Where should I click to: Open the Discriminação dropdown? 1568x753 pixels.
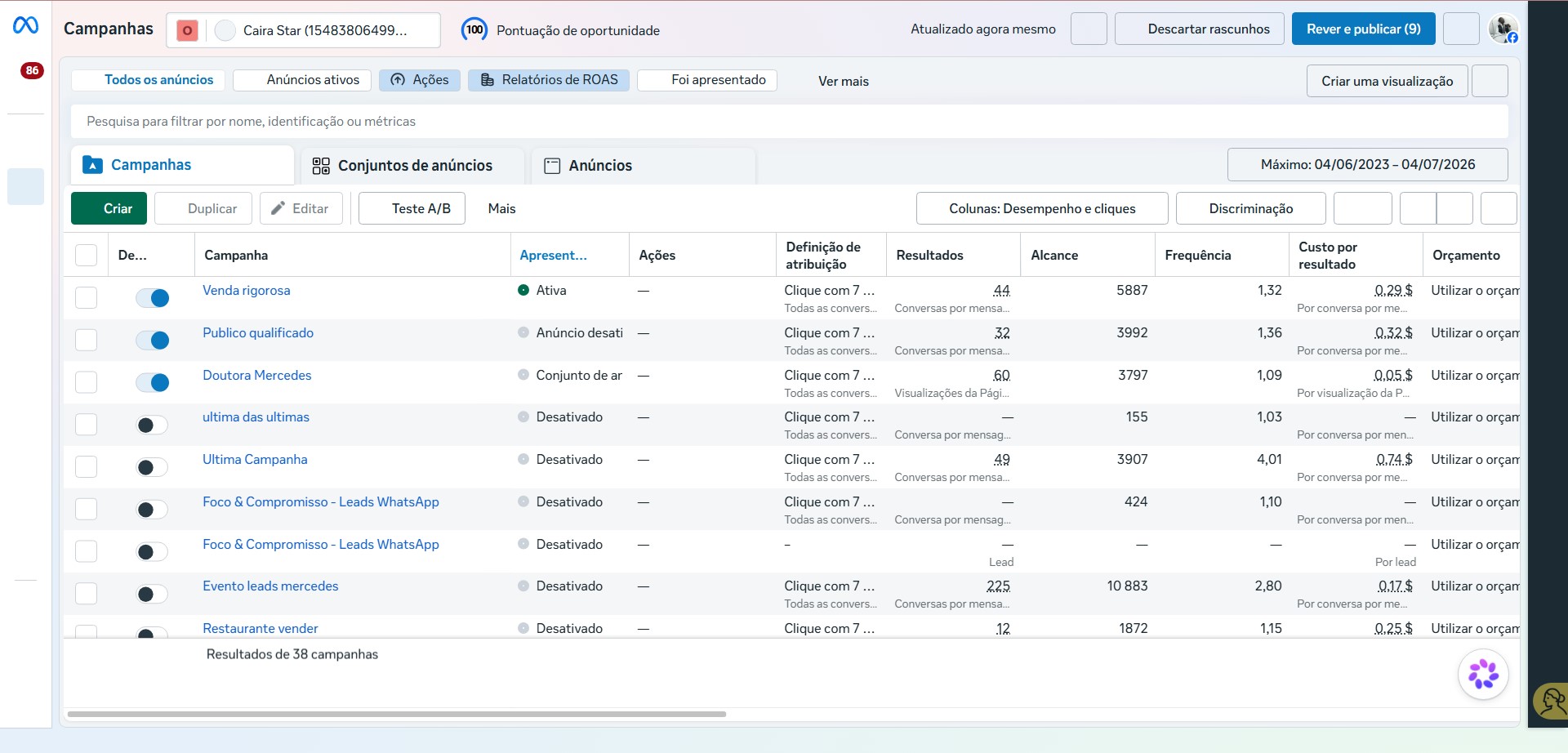pyautogui.click(x=1250, y=208)
